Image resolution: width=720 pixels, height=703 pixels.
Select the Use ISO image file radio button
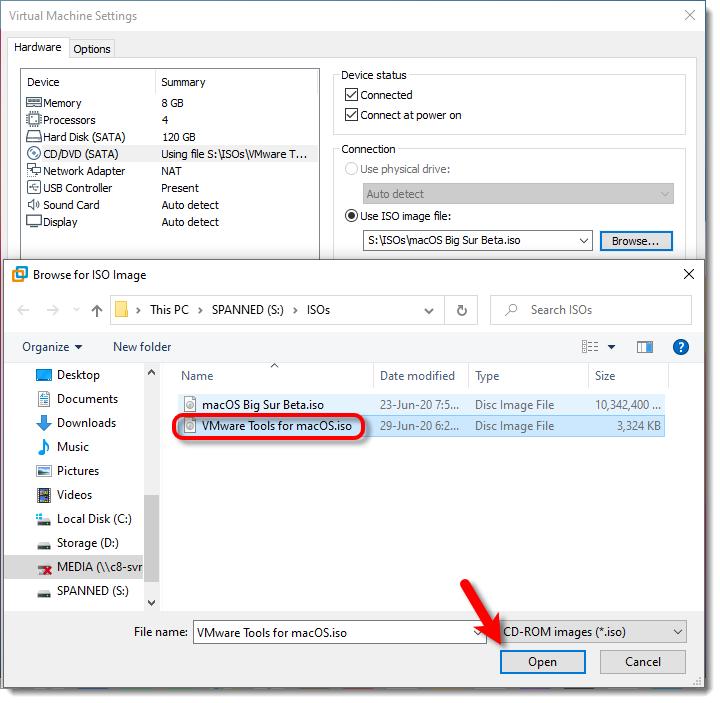352,216
